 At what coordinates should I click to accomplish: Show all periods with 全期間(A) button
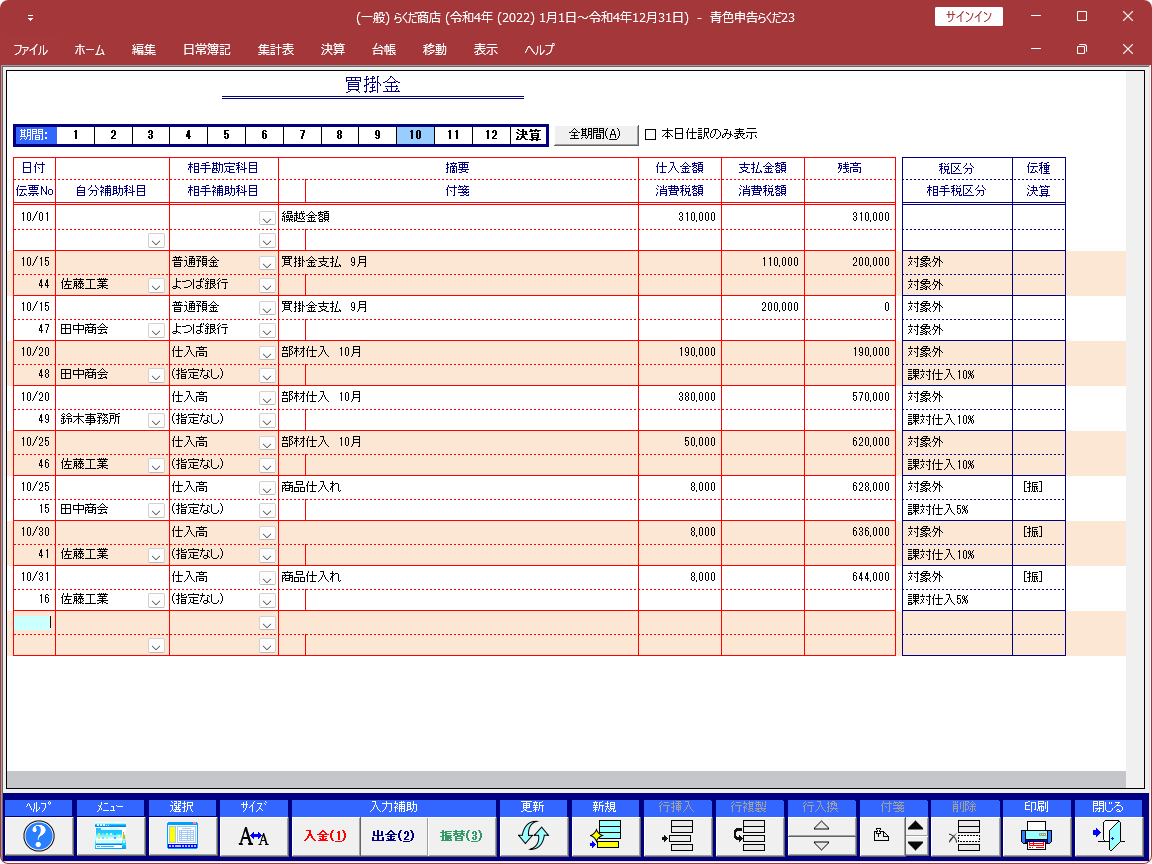coord(596,134)
